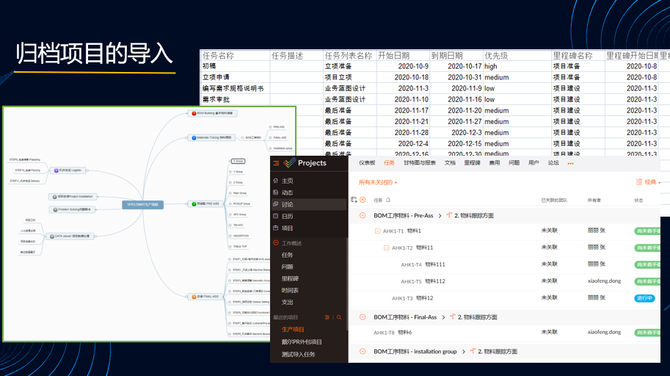Click the hamburger menu icon beside Projects logo
Image resolution: width=670 pixels, height=376 pixels.
(x=276, y=163)
